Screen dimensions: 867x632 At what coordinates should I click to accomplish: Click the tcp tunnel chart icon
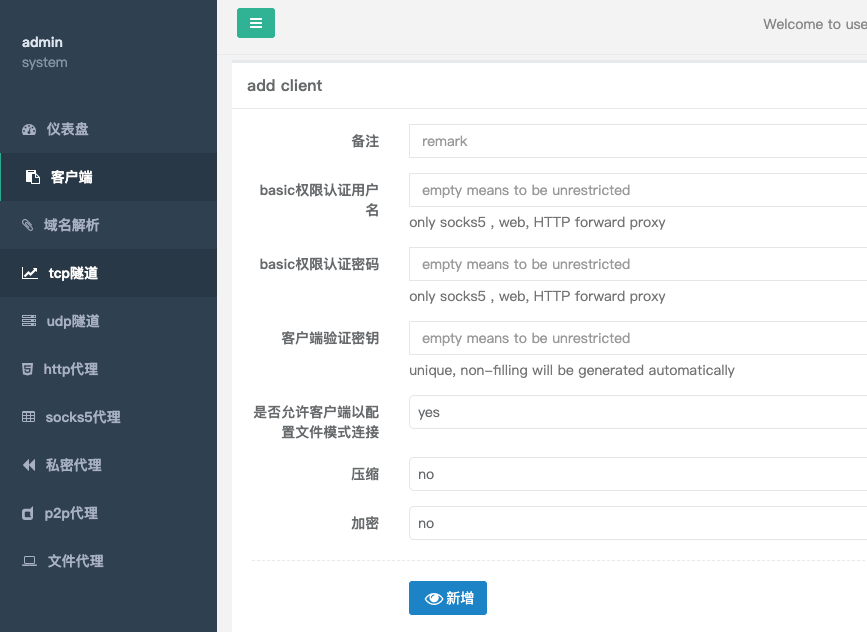pos(30,273)
